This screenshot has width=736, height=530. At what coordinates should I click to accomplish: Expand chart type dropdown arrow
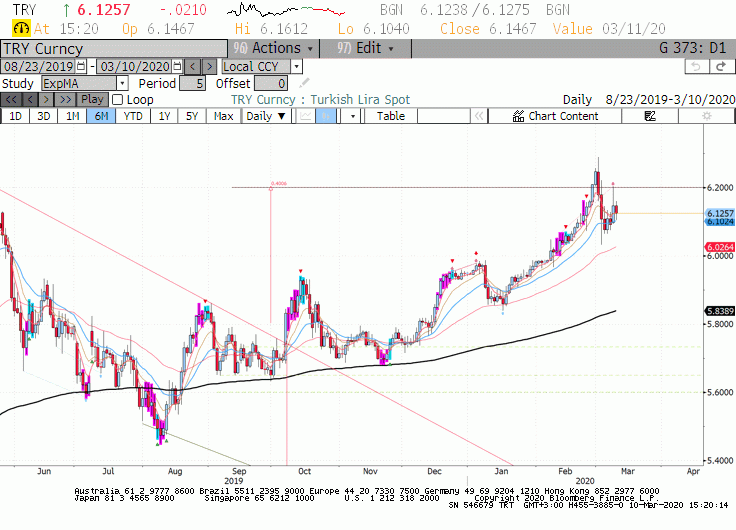(x=352, y=116)
